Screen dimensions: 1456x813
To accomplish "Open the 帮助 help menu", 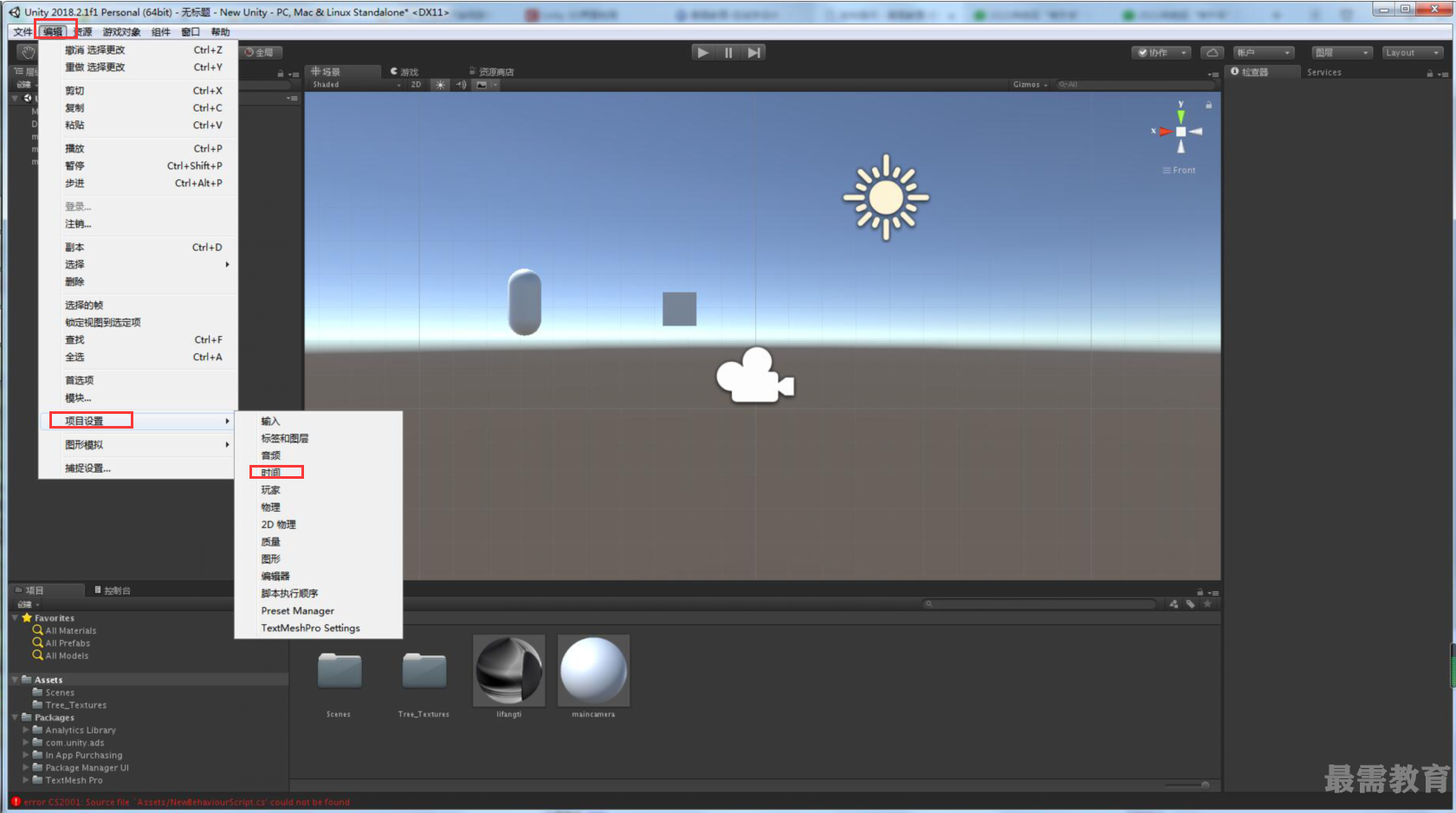I will 221,32.
